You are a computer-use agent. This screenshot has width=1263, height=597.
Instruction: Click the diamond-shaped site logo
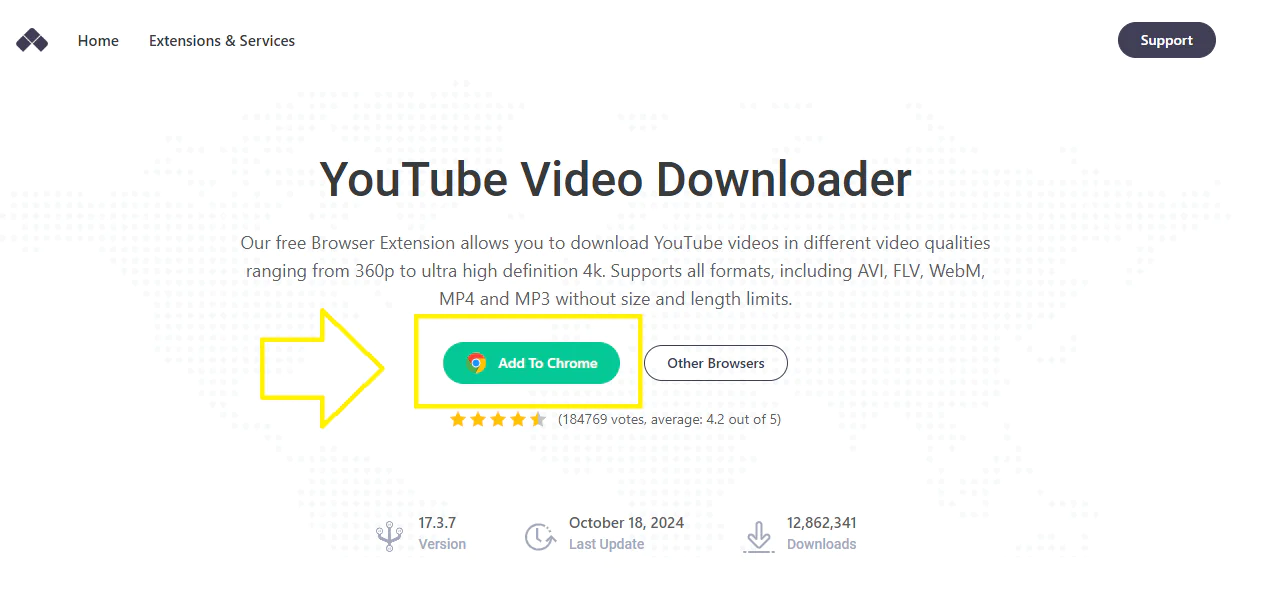click(32, 41)
